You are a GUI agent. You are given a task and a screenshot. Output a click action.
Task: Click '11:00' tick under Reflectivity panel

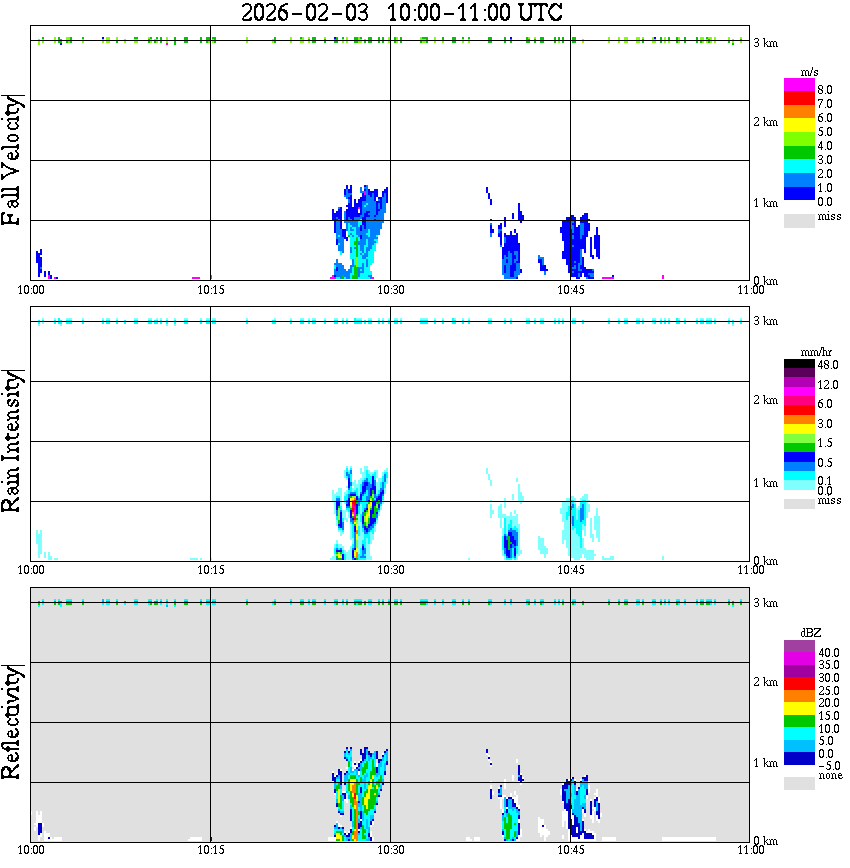coord(751,850)
